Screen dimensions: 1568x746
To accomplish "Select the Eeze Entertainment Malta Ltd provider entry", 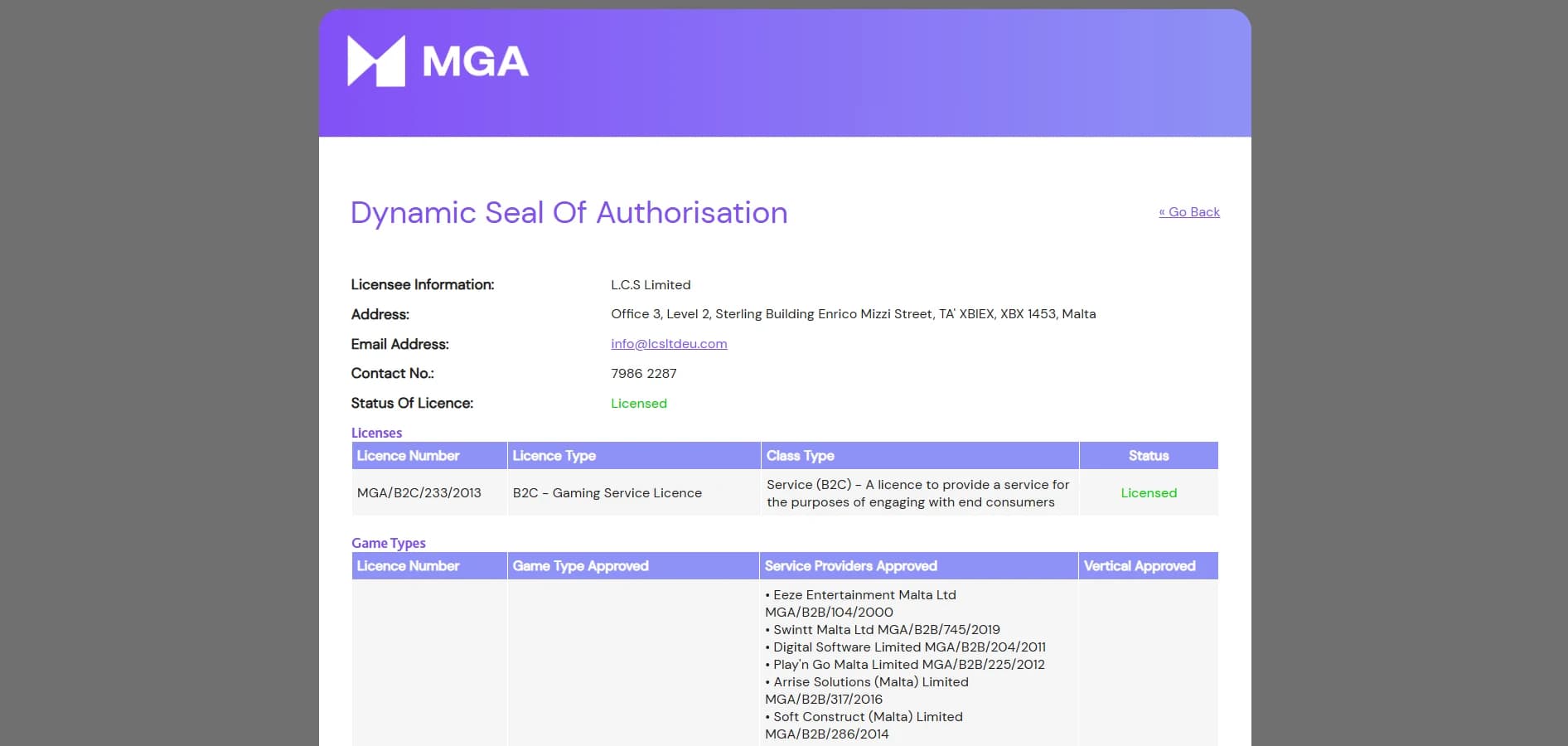I will (860, 594).
